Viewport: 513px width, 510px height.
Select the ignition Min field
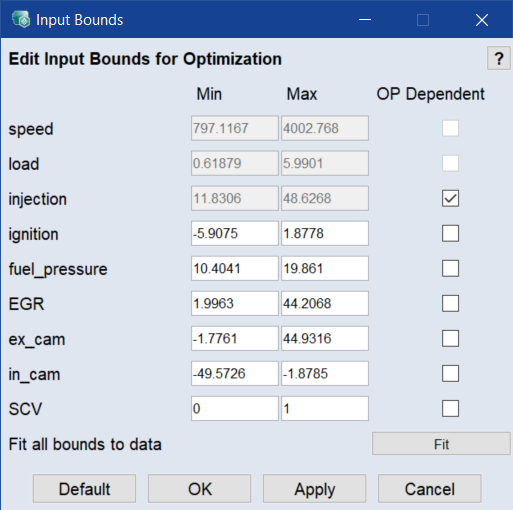(235, 233)
